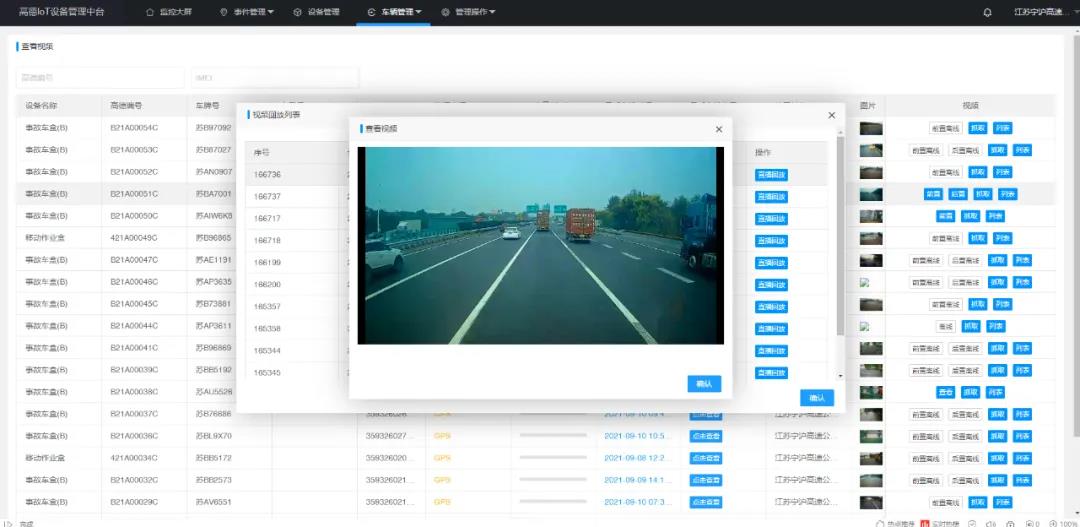1080x527 pixels.
Task: Expand the 车辆管理 dropdown menu
Action: click(x=418, y=12)
